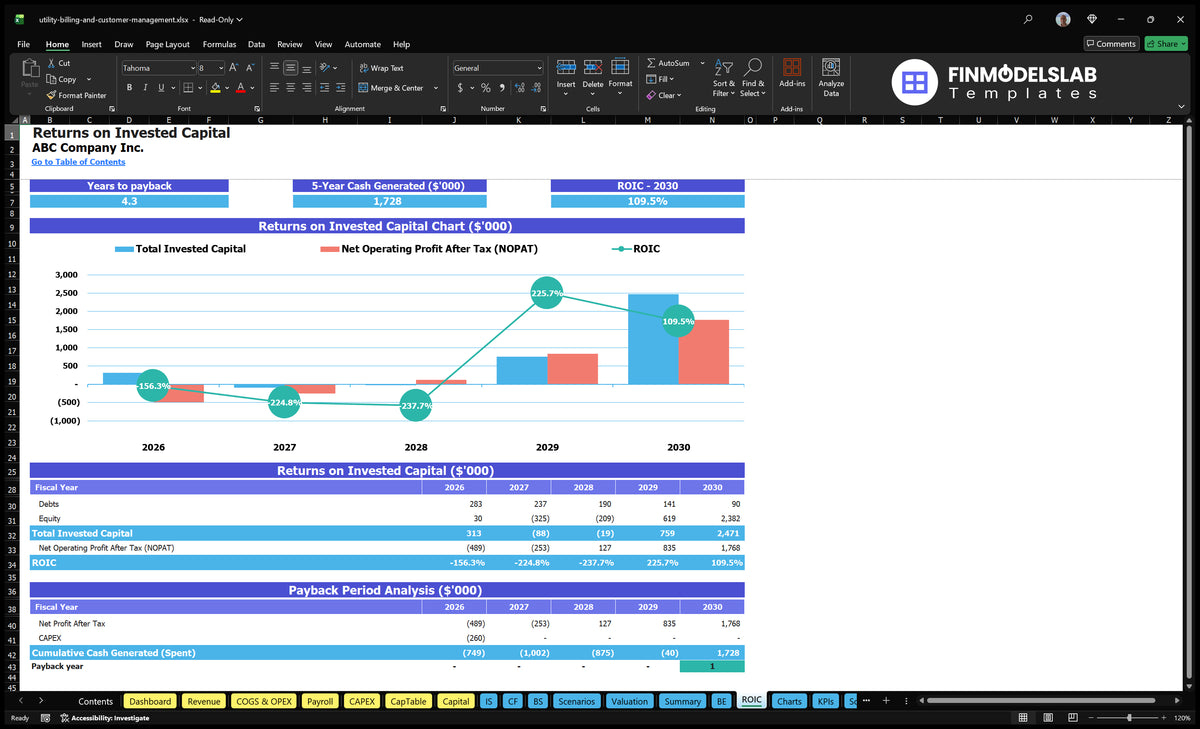1200x729 pixels.
Task: Click the 225.7% ROIC chart marker
Action: click(x=546, y=293)
